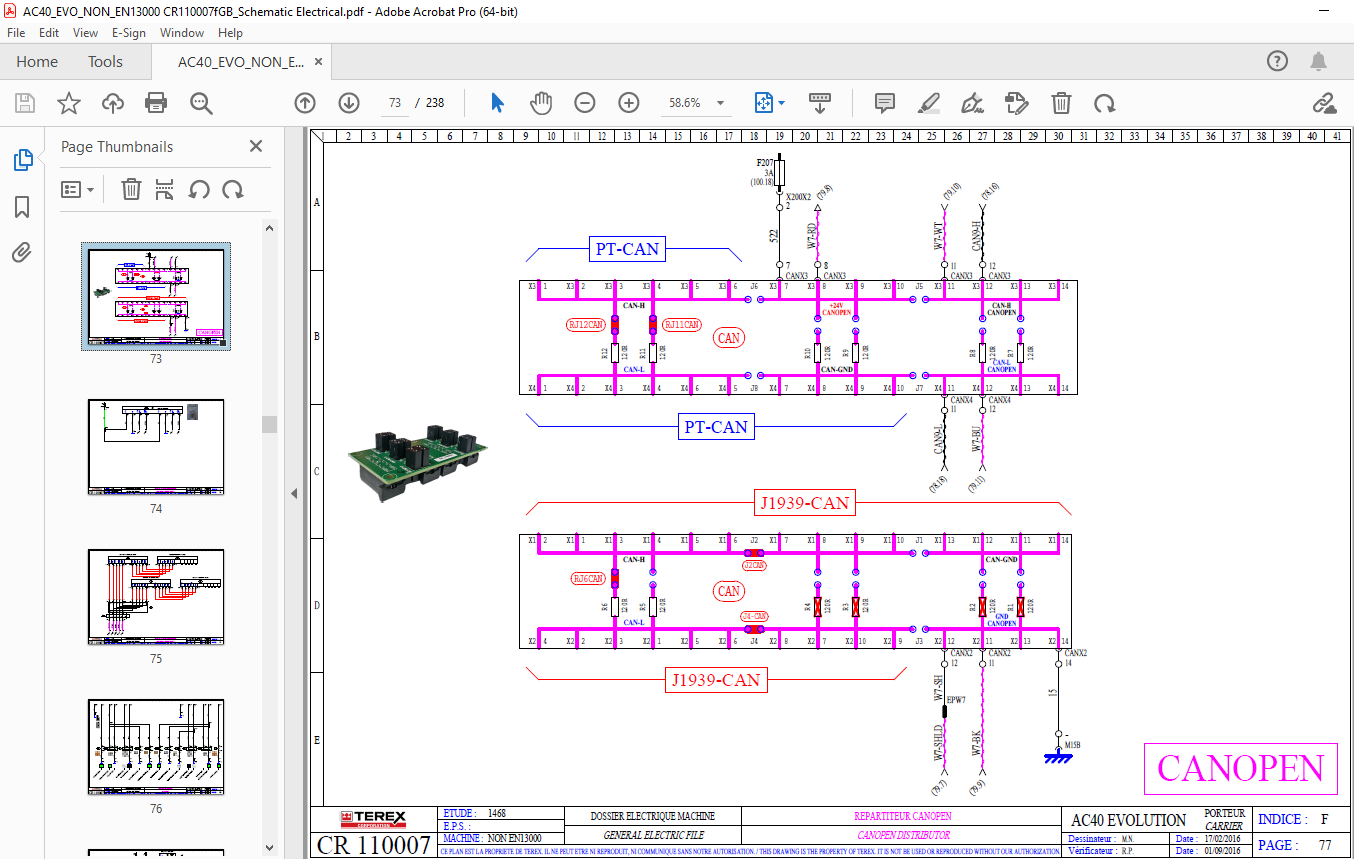Viewport: 1354px width, 859px height.
Task: Delete the page with toolbar trash icon
Action: coord(1061,103)
